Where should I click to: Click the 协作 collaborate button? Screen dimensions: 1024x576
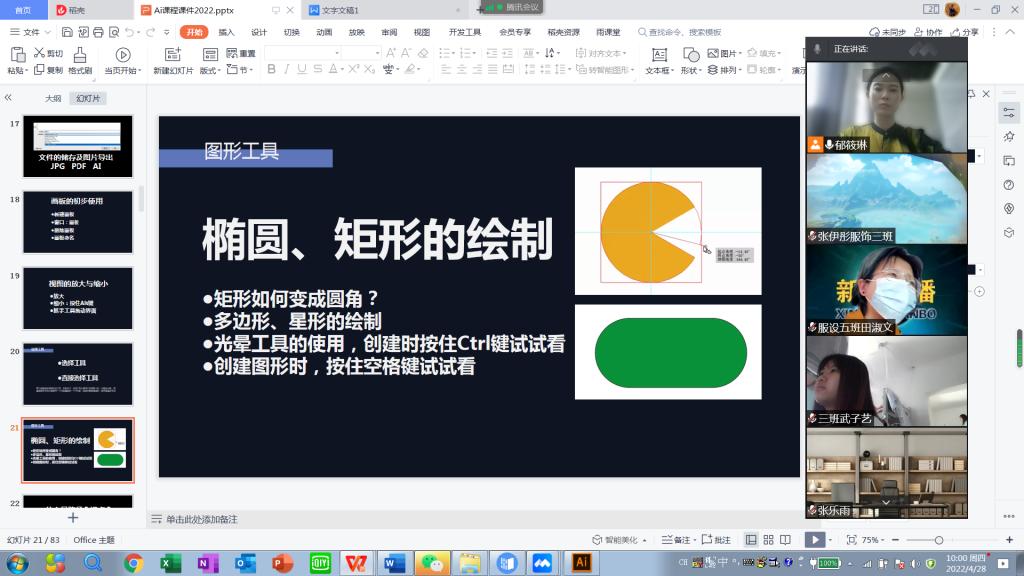point(929,32)
